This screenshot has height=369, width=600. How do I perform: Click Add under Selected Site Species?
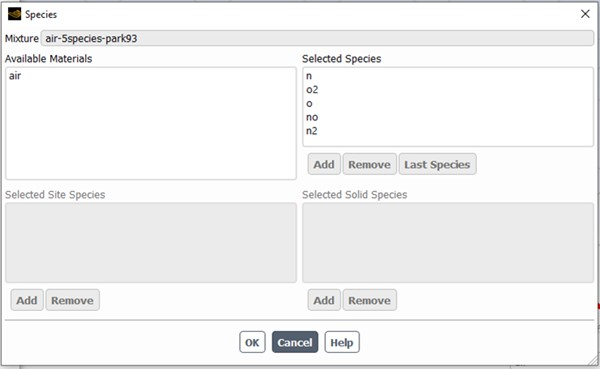[x=27, y=300]
